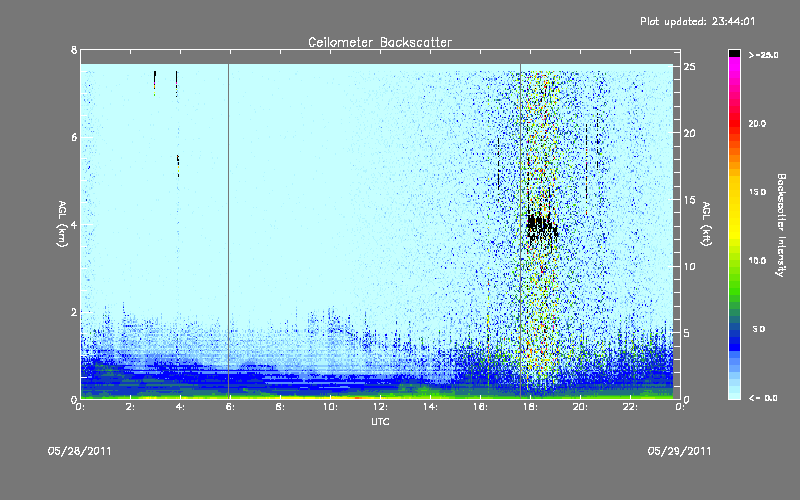
Task: Click the "8:" hour tick on UTC axis
Action: [281, 407]
